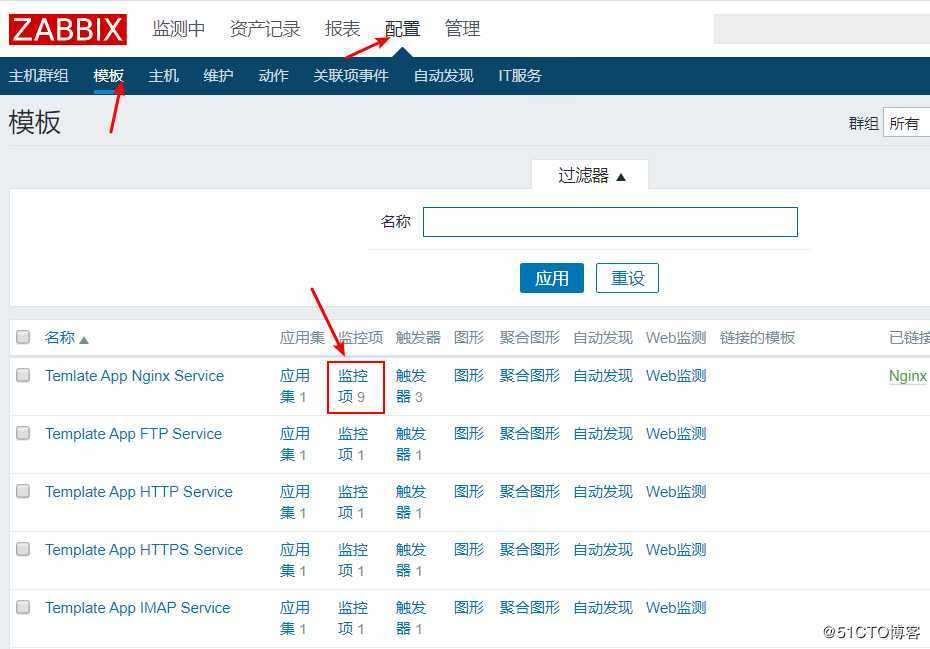Collapse the 过滤器 filter panel
Screen dimensions: 930x649
coord(590,174)
